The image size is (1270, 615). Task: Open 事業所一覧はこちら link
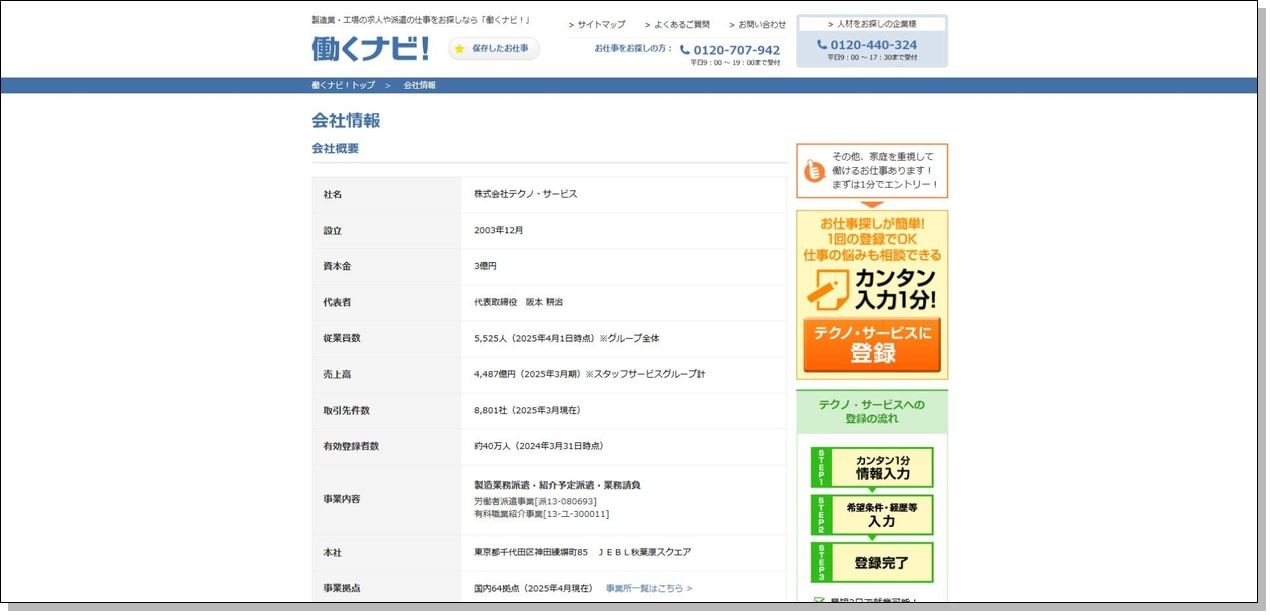(649, 588)
